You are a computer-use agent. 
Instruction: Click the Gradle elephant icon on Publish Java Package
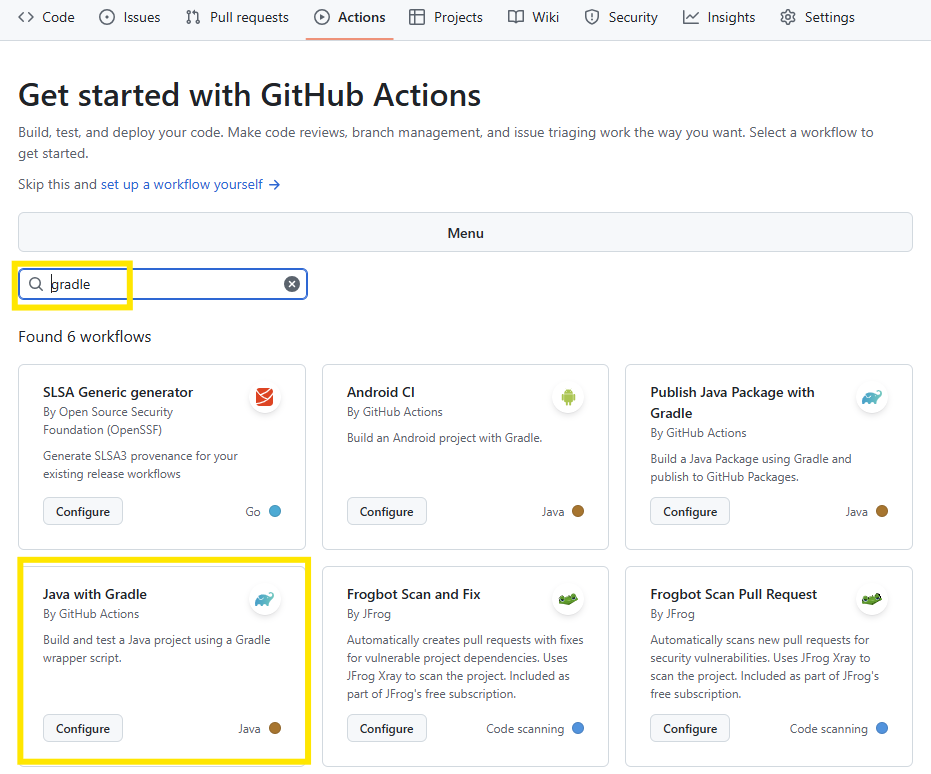(x=872, y=396)
